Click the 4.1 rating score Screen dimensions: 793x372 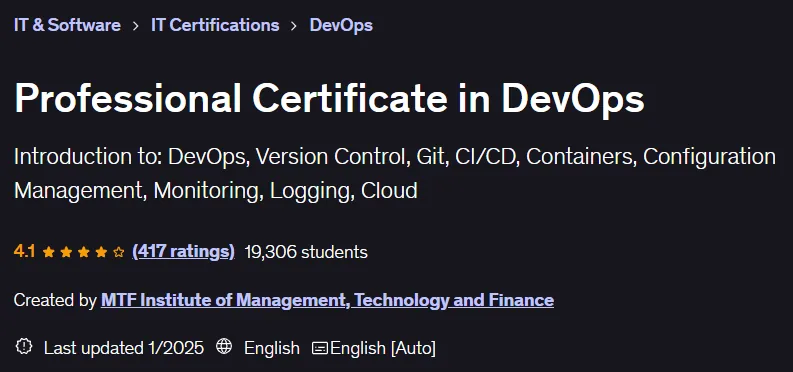24,251
